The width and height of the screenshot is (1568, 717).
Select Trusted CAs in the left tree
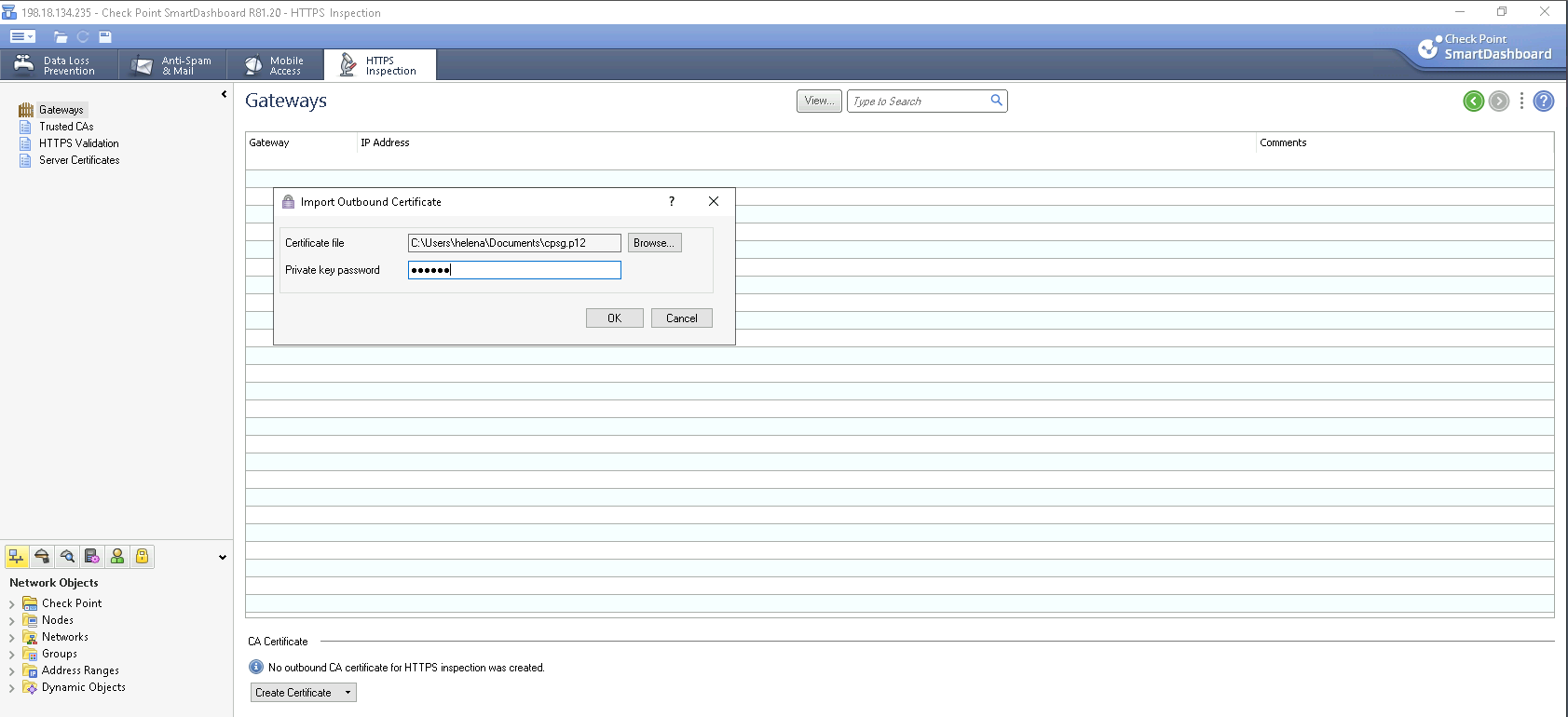point(66,127)
